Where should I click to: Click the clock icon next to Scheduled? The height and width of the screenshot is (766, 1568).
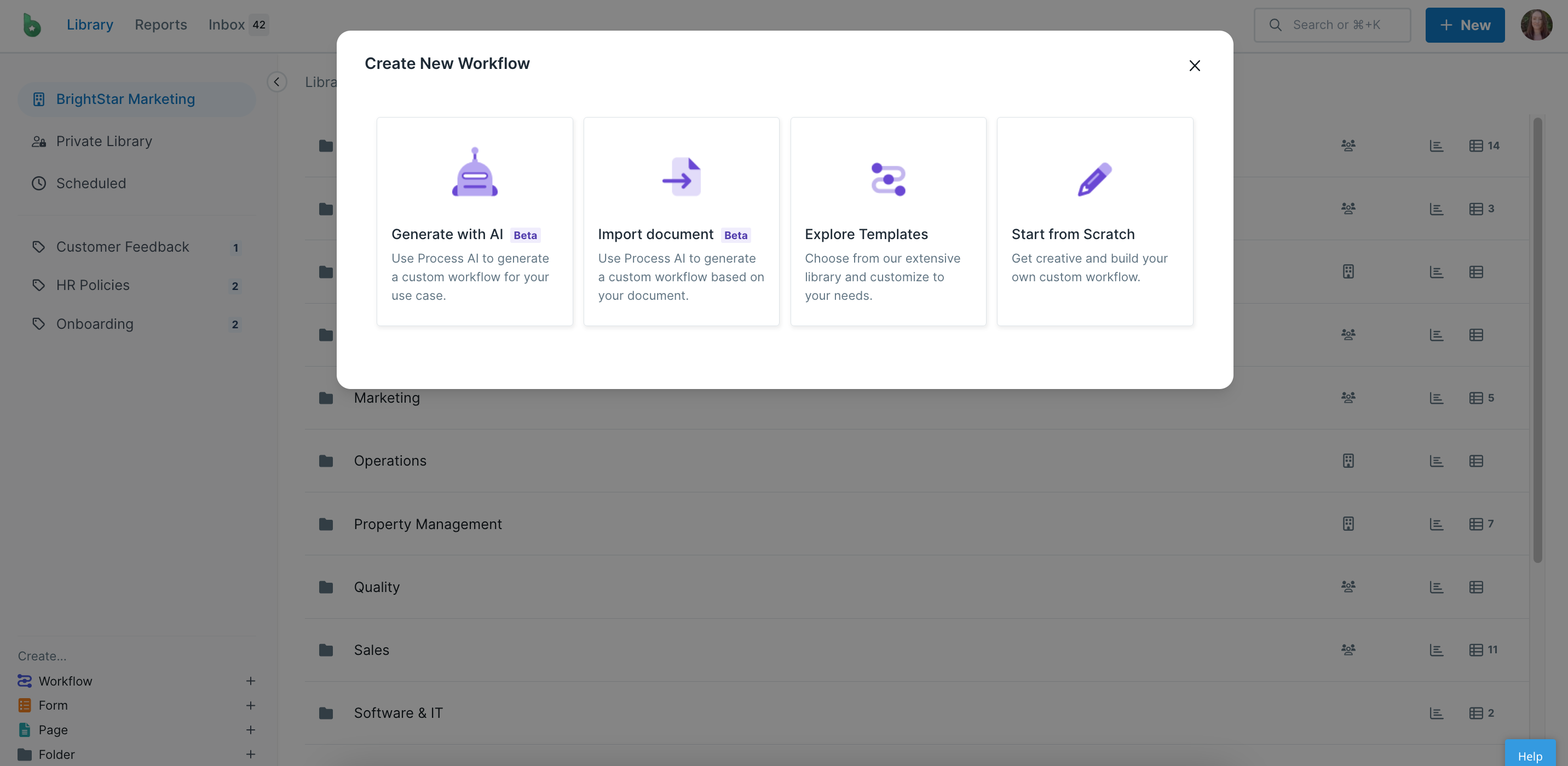click(39, 183)
